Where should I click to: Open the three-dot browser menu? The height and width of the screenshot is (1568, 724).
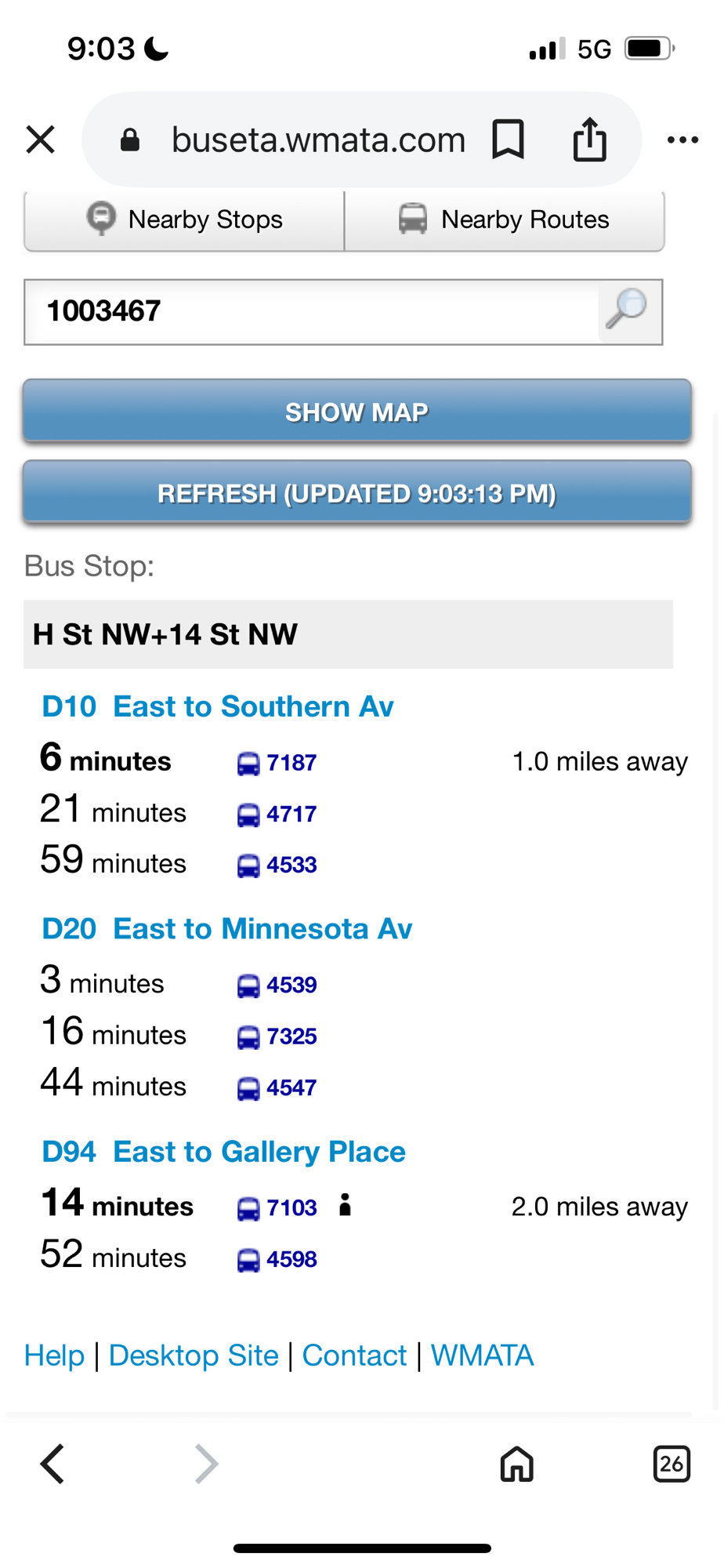[682, 140]
